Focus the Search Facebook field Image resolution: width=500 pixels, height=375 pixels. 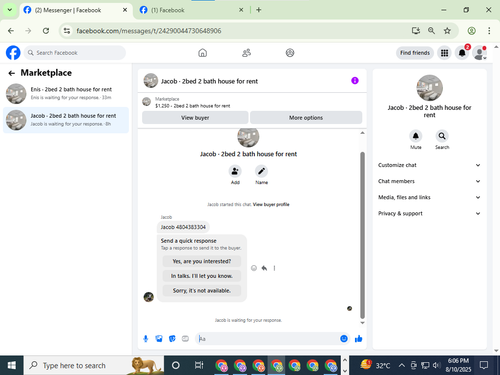tap(75, 53)
